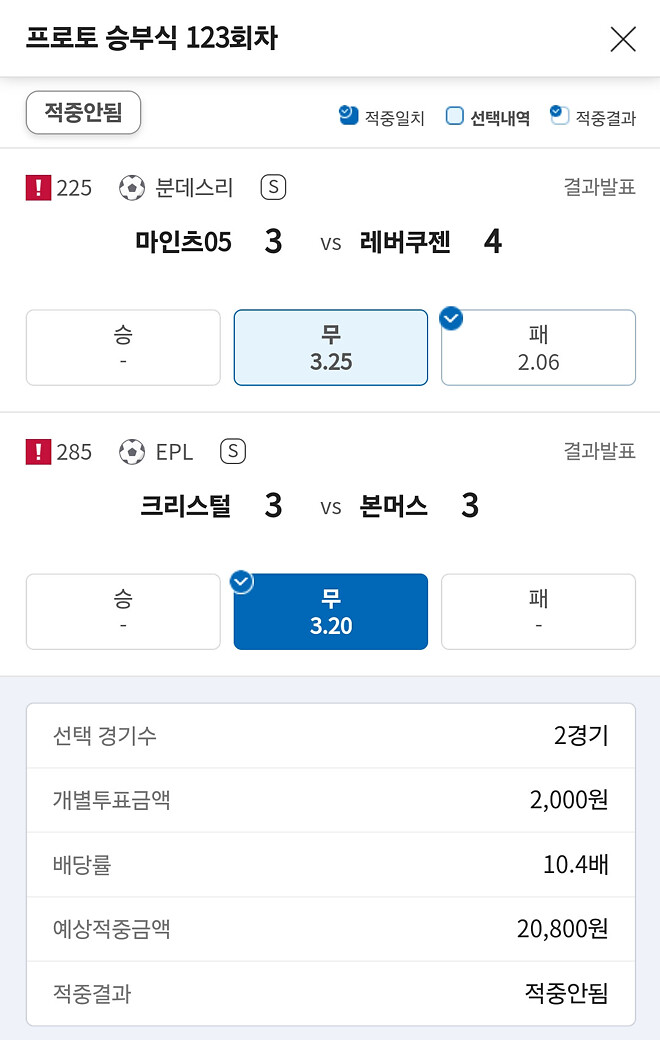The image size is (660, 1040).
Task: Select 무 3.25 option for the Bundesliga match
Action: click(x=330, y=347)
